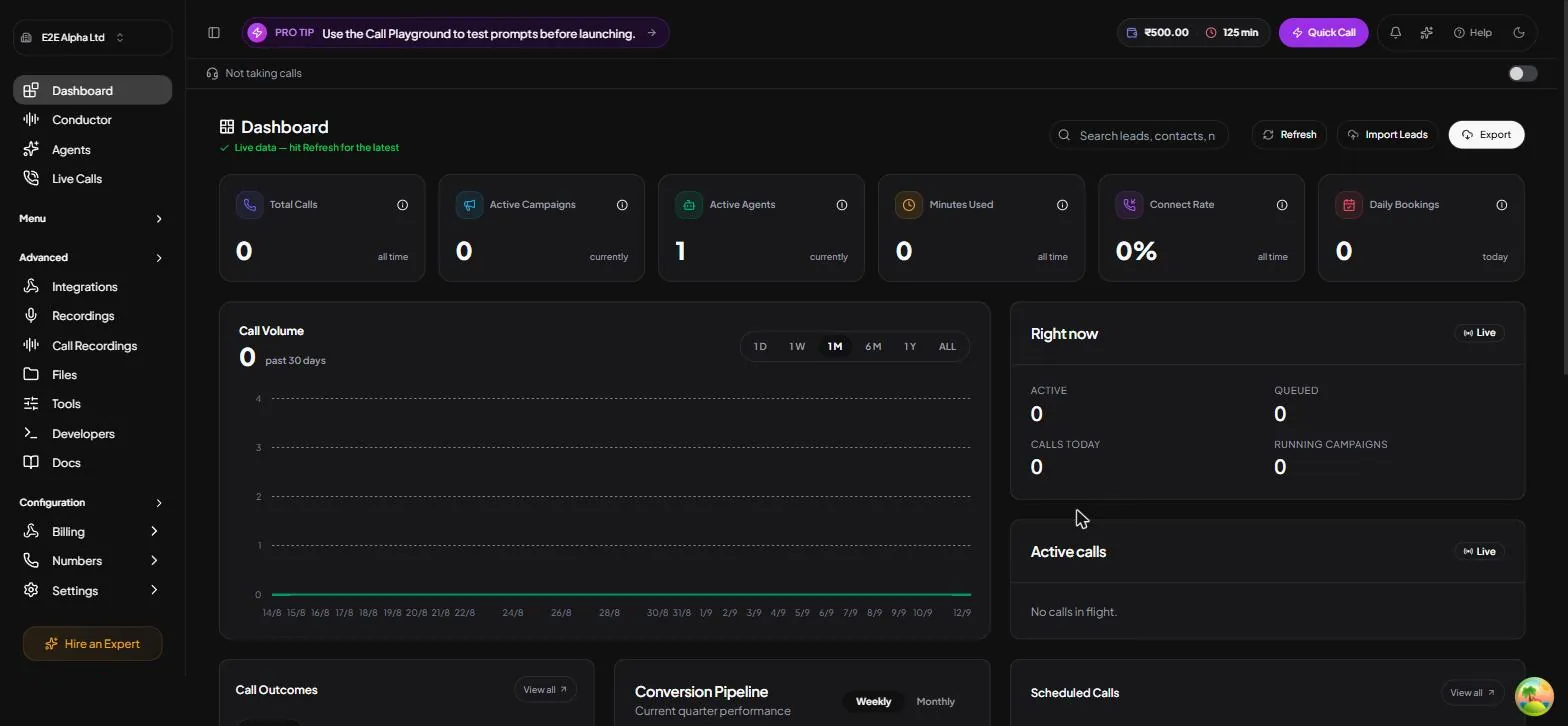Open Live Calls in sidebar
Screen dimensions: 1568x726
pos(92,179)
